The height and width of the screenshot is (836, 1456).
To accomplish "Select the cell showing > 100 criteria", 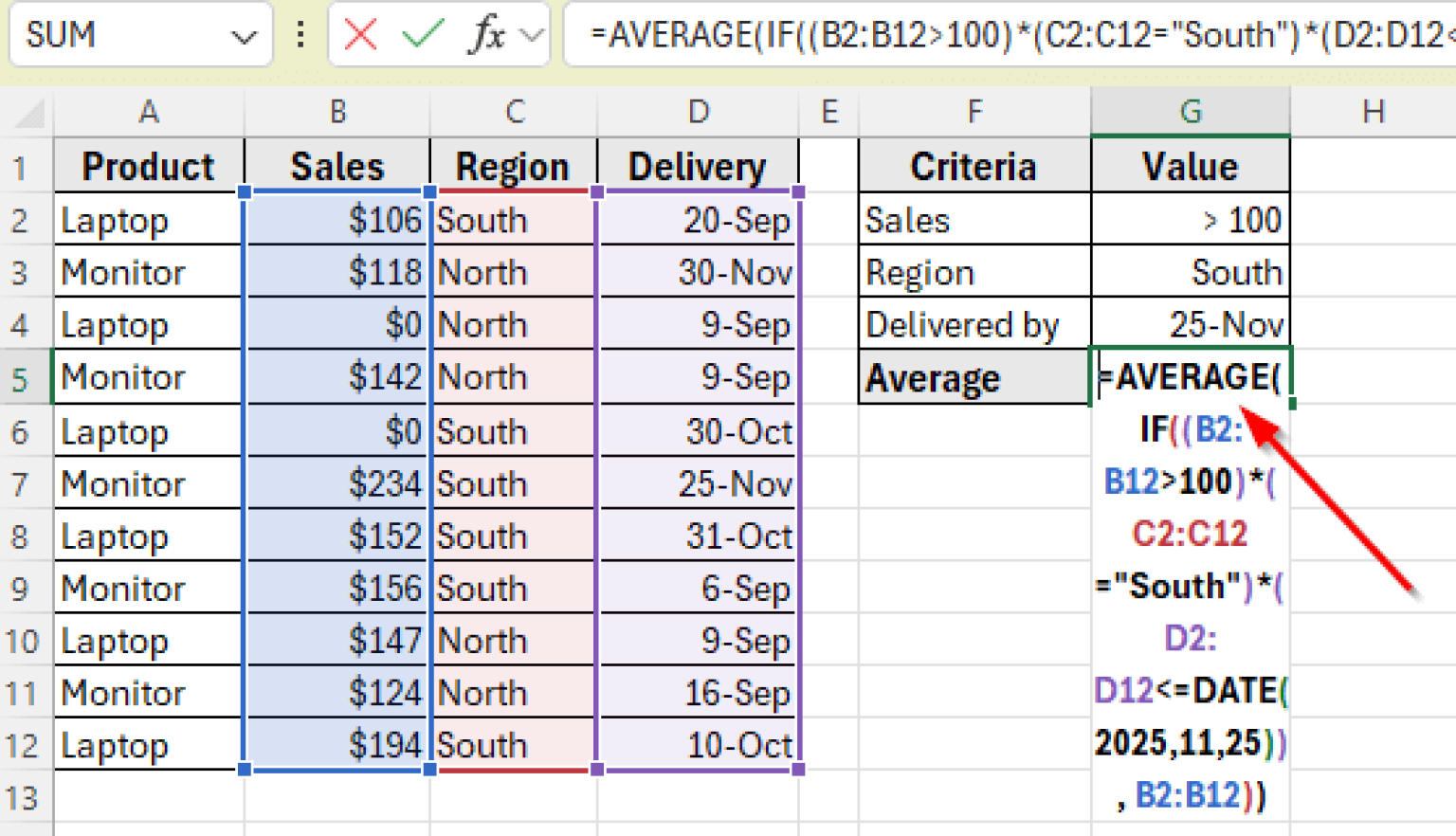I will (1191, 220).
